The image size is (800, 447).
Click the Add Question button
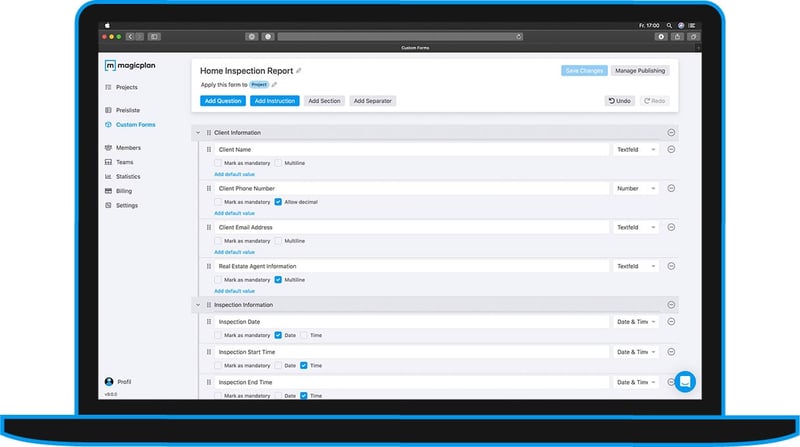(x=223, y=101)
